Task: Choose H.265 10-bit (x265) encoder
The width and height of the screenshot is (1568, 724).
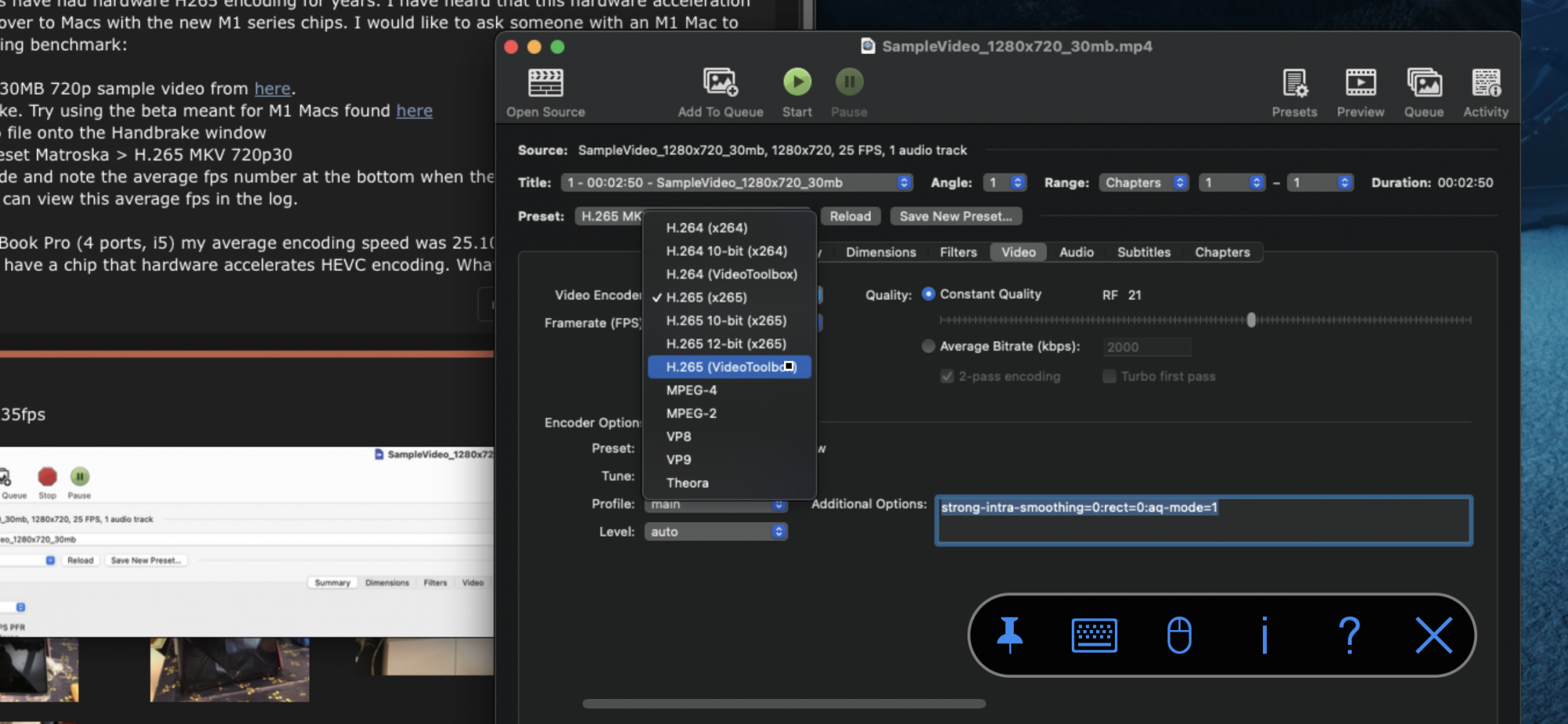Action: pos(729,320)
